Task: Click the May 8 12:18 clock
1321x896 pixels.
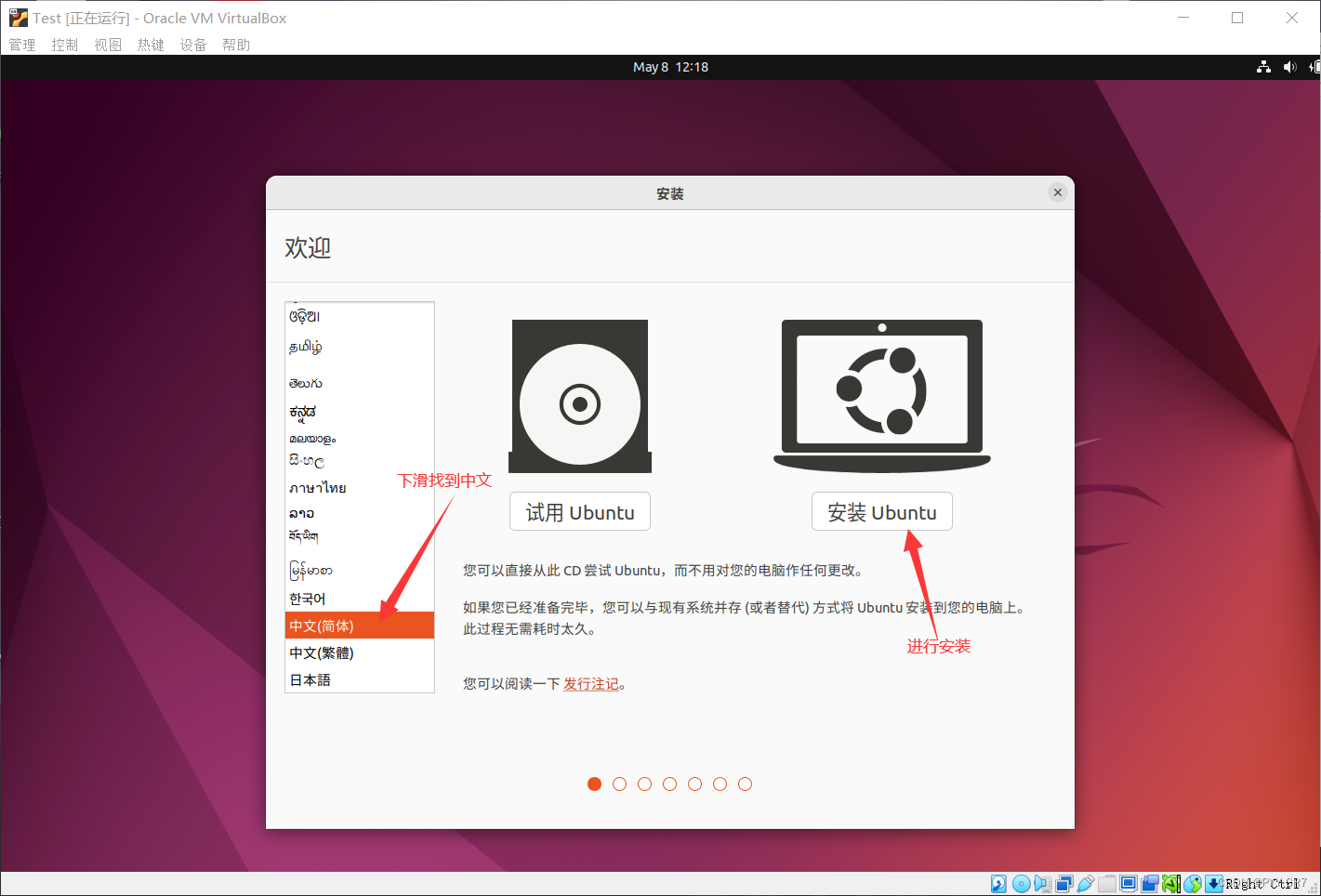Action: click(x=670, y=67)
